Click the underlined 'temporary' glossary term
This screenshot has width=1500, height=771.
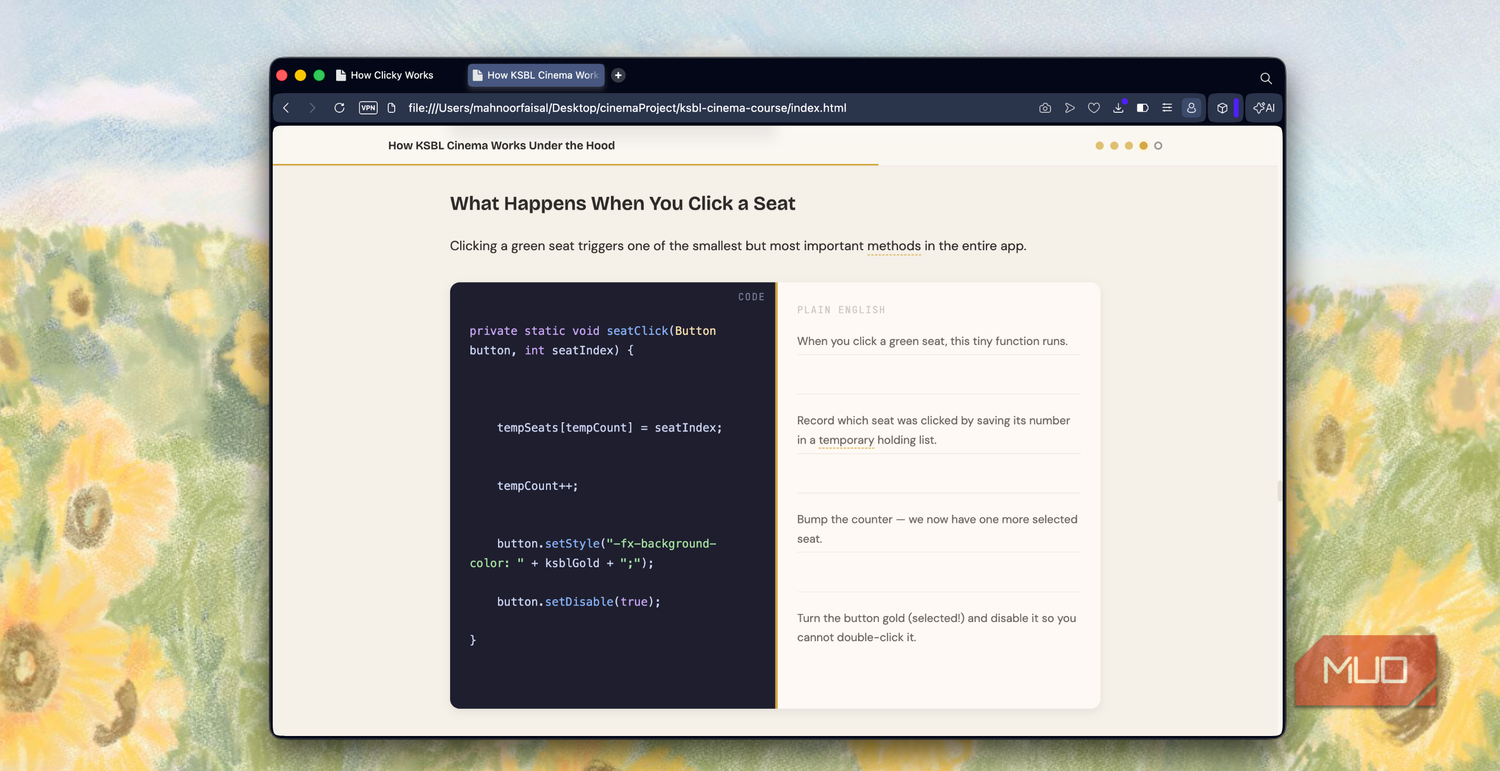coord(846,440)
